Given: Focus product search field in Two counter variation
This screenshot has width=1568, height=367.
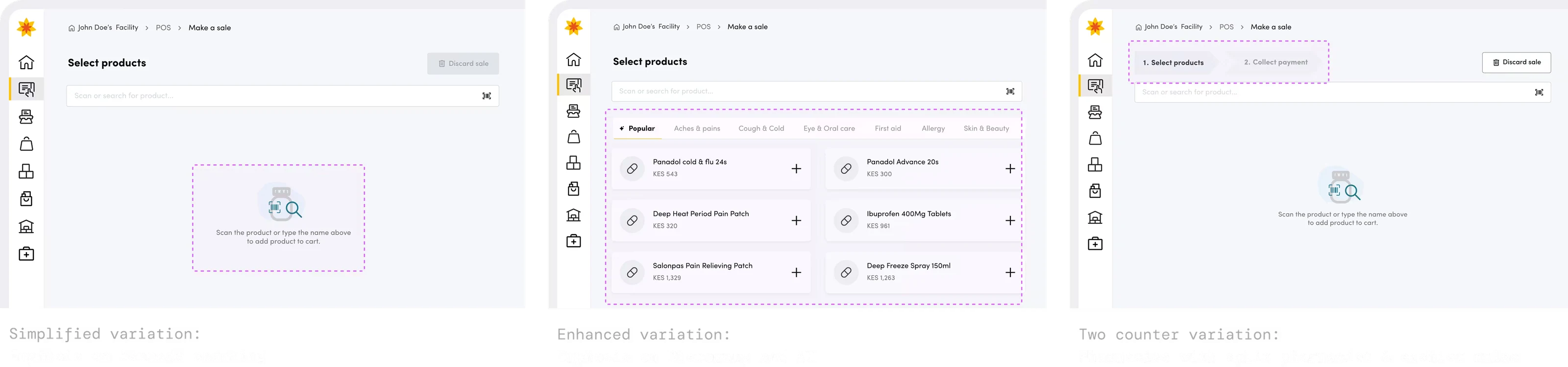Looking at the screenshot, I should [x=1342, y=92].
